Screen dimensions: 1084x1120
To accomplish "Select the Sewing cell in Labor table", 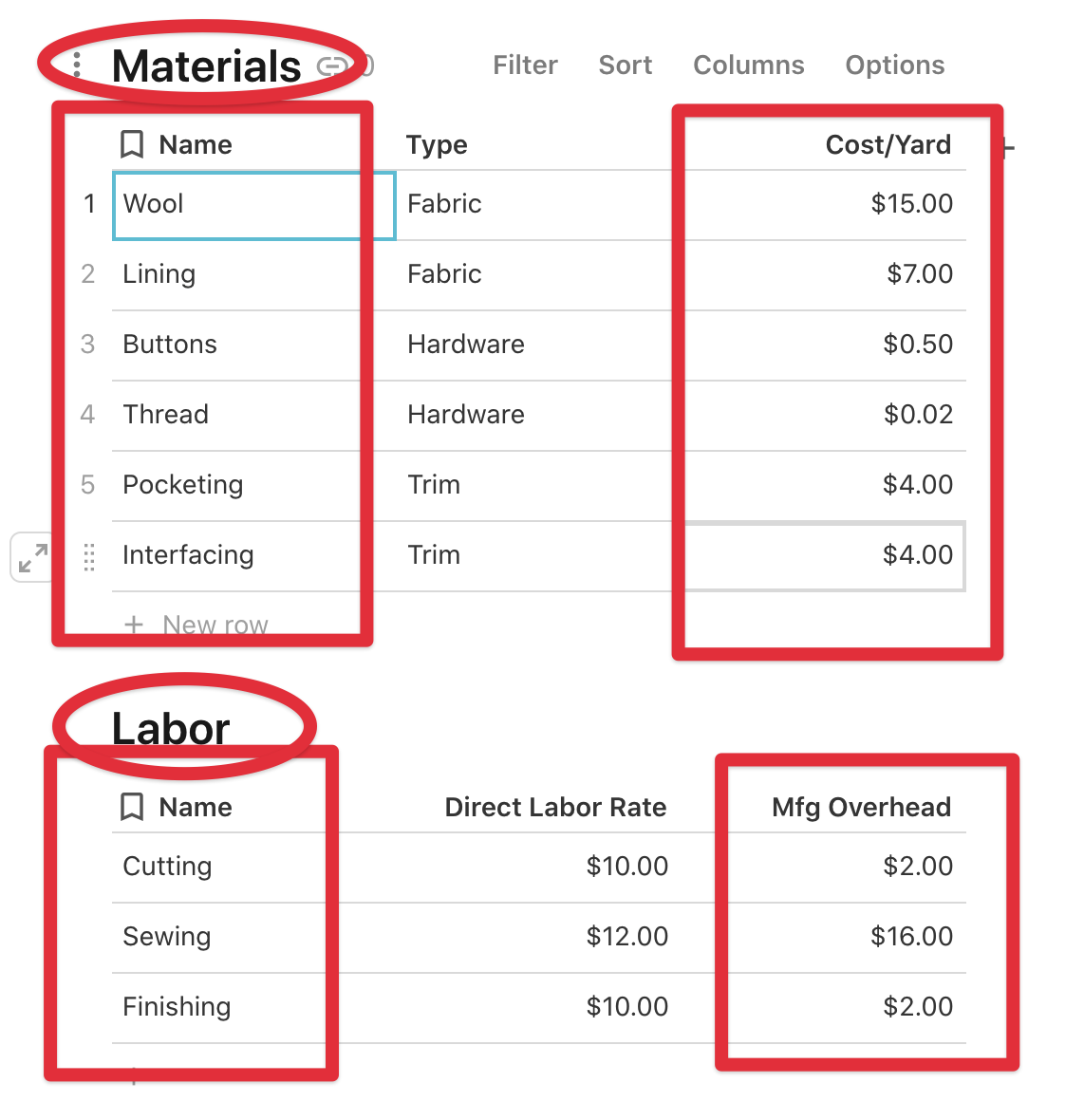I will coord(167,937).
